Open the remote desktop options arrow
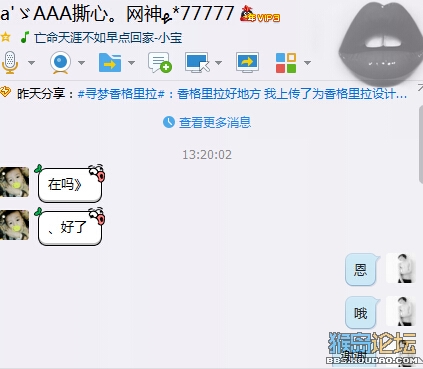Viewport: 423px width, 369px height. tap(218, 62)
